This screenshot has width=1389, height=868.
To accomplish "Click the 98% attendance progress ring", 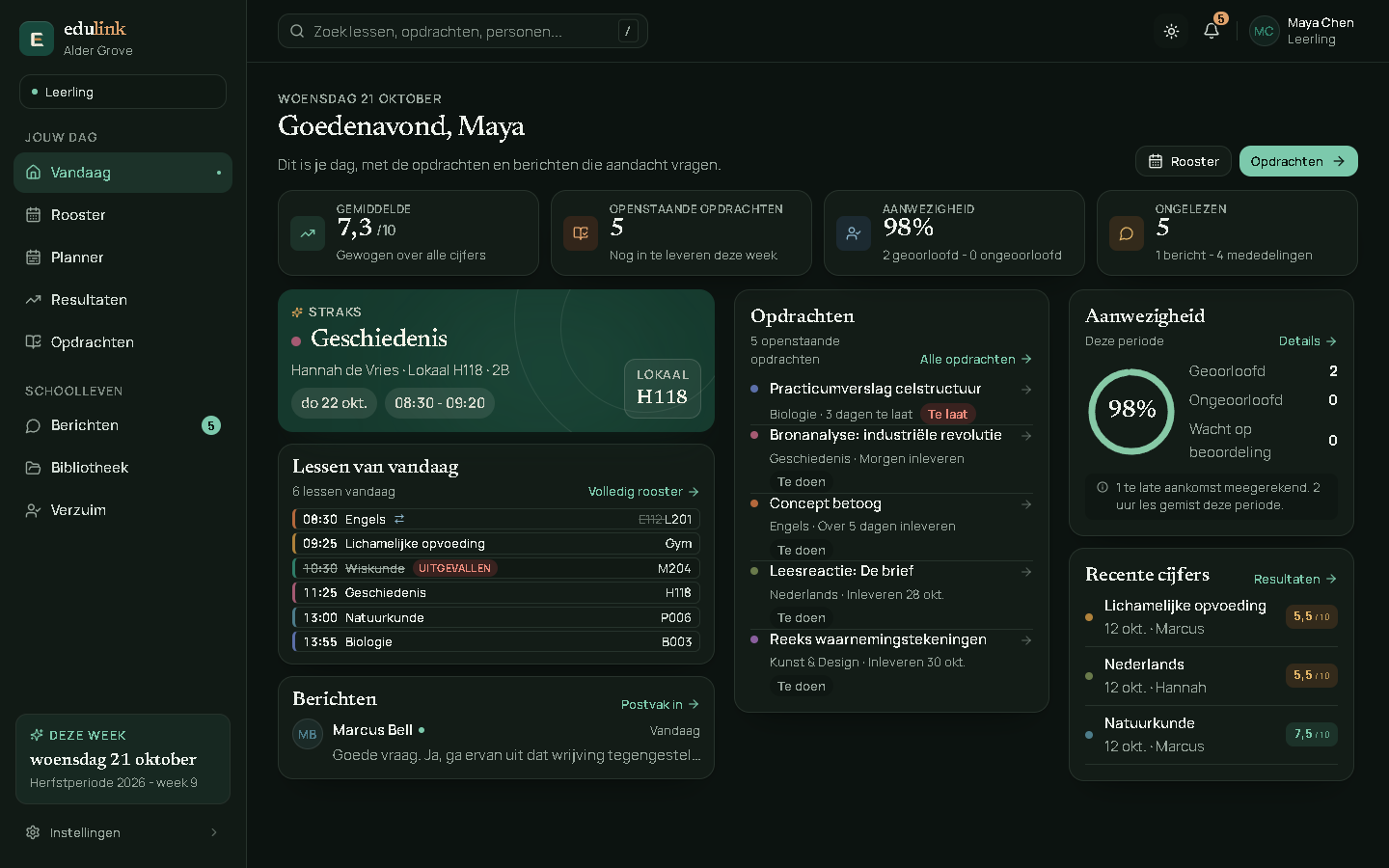I will pyautogui.click(x=1131, y=412).
